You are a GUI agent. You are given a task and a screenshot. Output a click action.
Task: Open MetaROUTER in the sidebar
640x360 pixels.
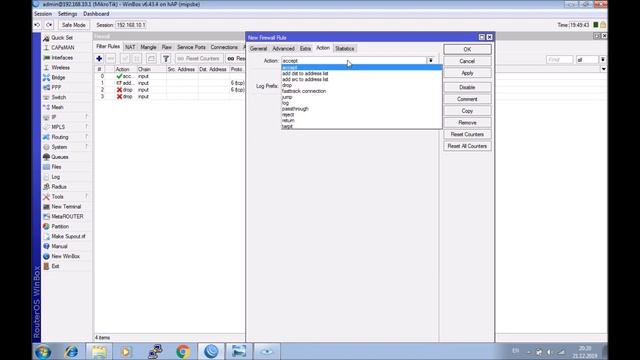point(67,216)
